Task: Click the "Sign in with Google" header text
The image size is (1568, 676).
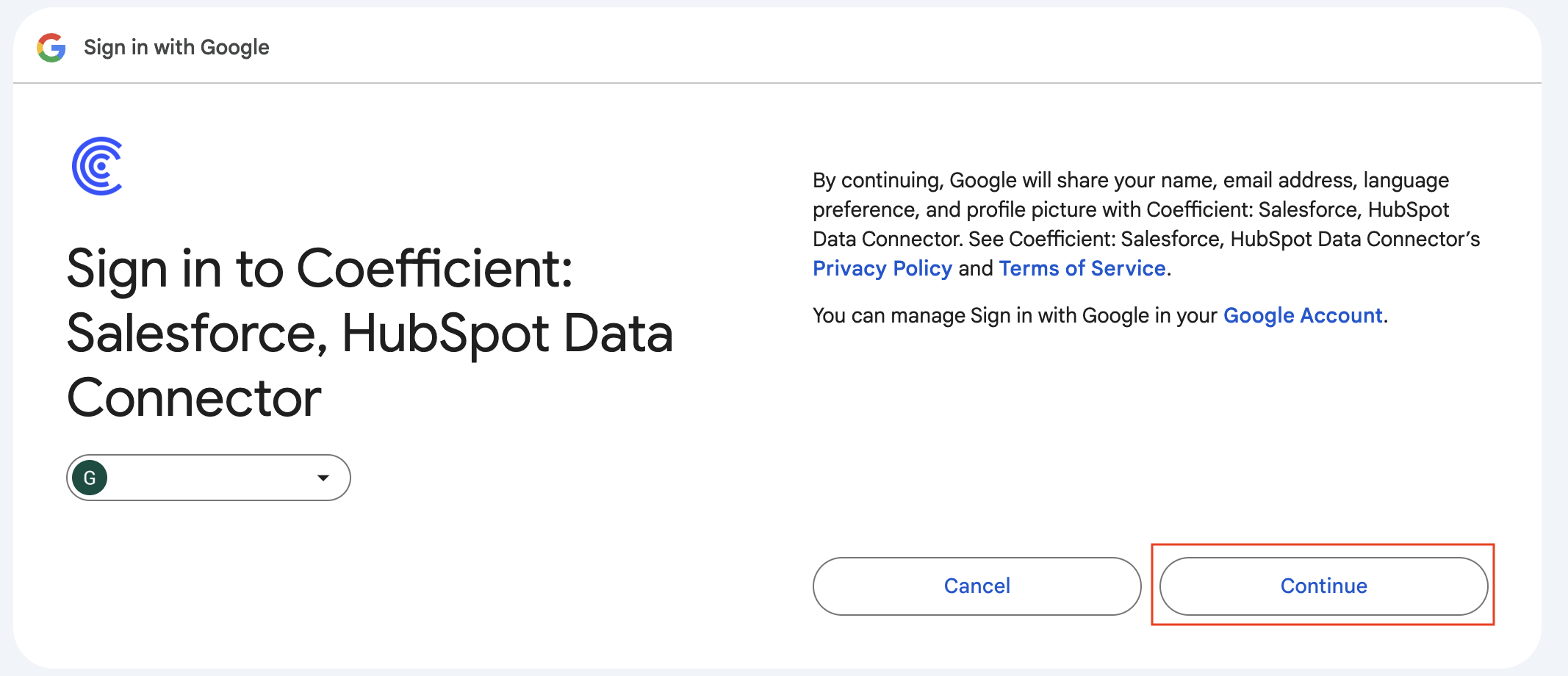Action: tap(176, 48)
